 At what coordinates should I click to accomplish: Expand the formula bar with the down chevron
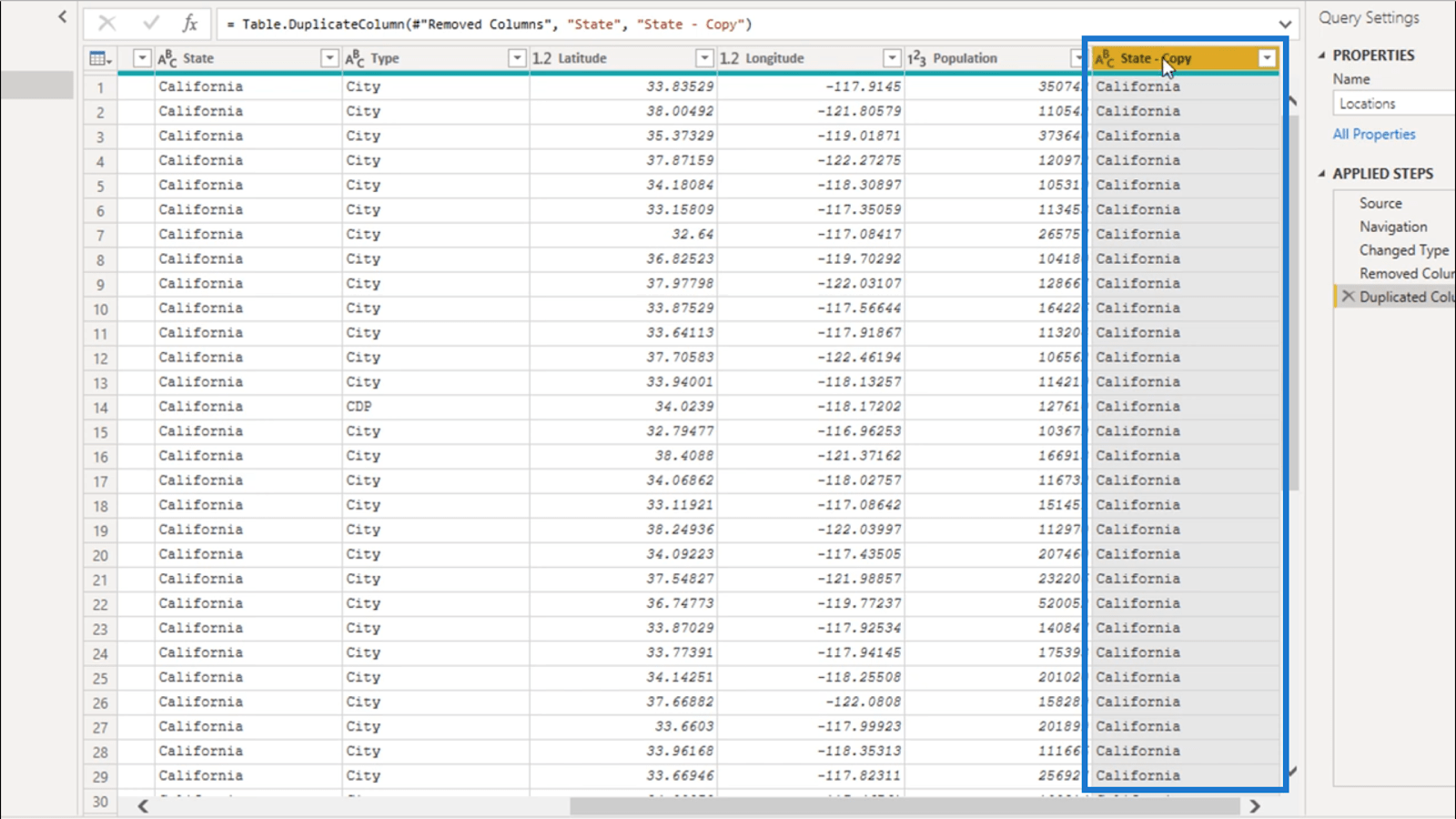1285,25
